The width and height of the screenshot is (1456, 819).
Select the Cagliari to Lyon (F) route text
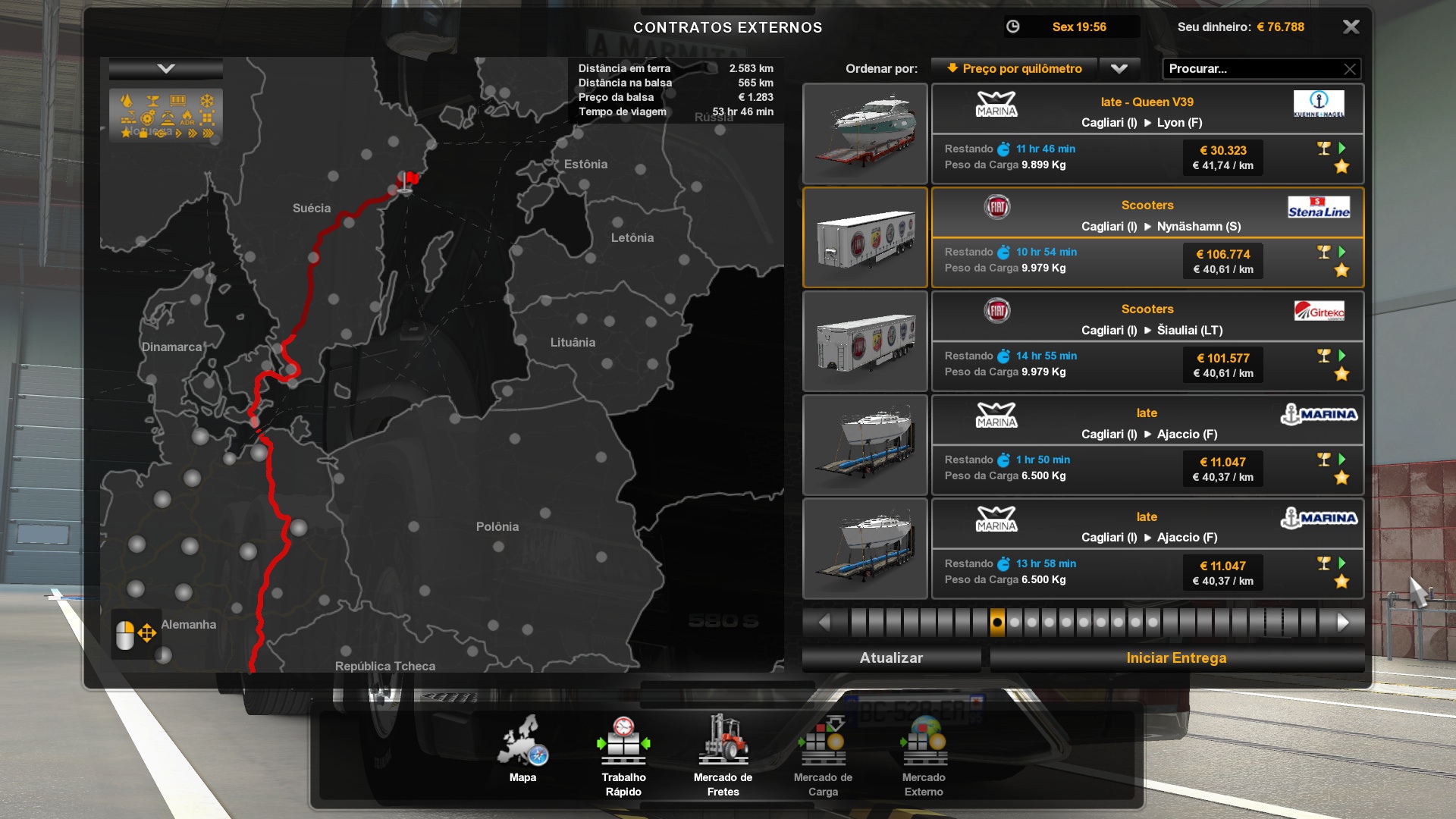(1141, 123)
